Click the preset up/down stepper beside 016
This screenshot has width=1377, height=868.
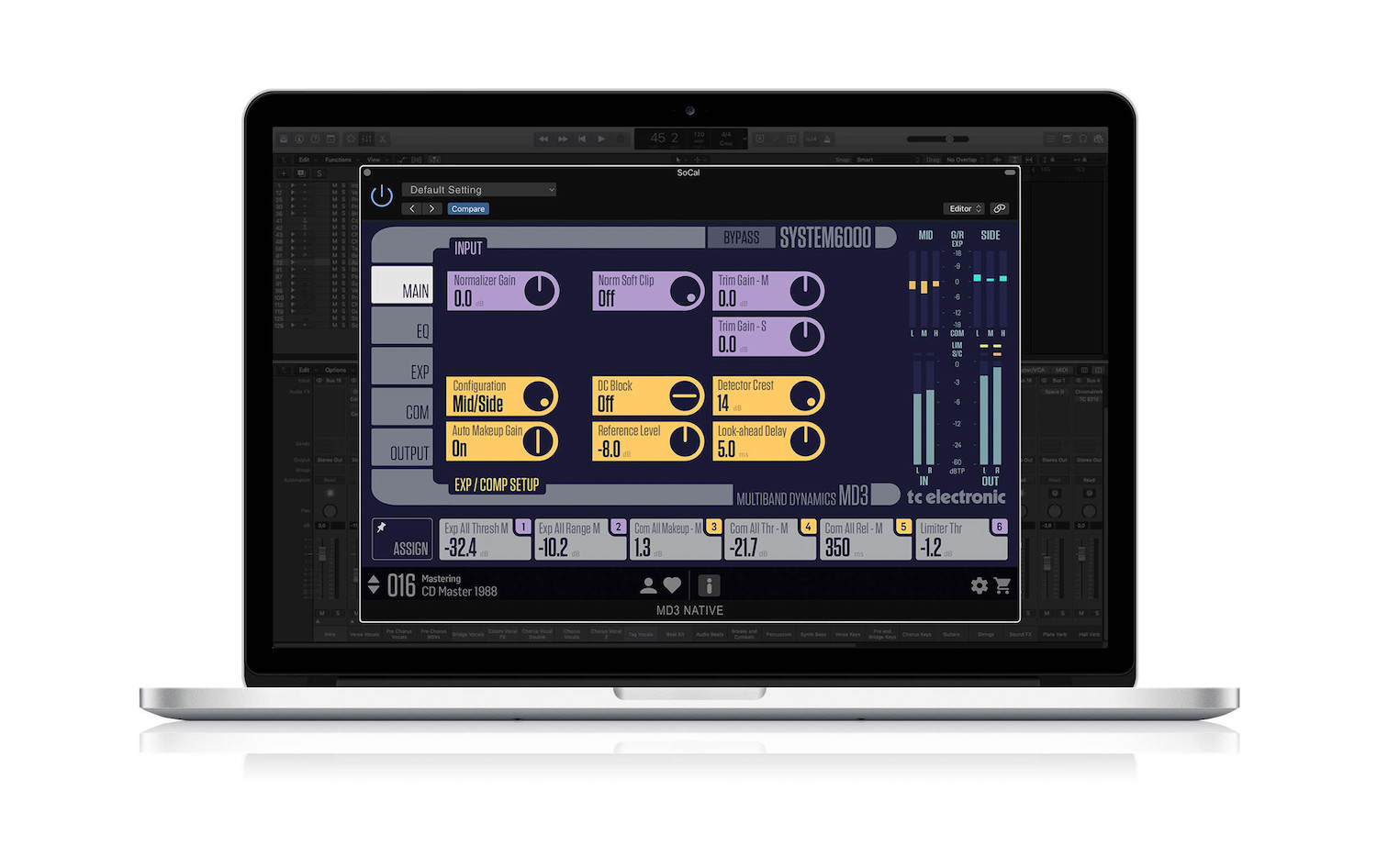coord(374,585)
